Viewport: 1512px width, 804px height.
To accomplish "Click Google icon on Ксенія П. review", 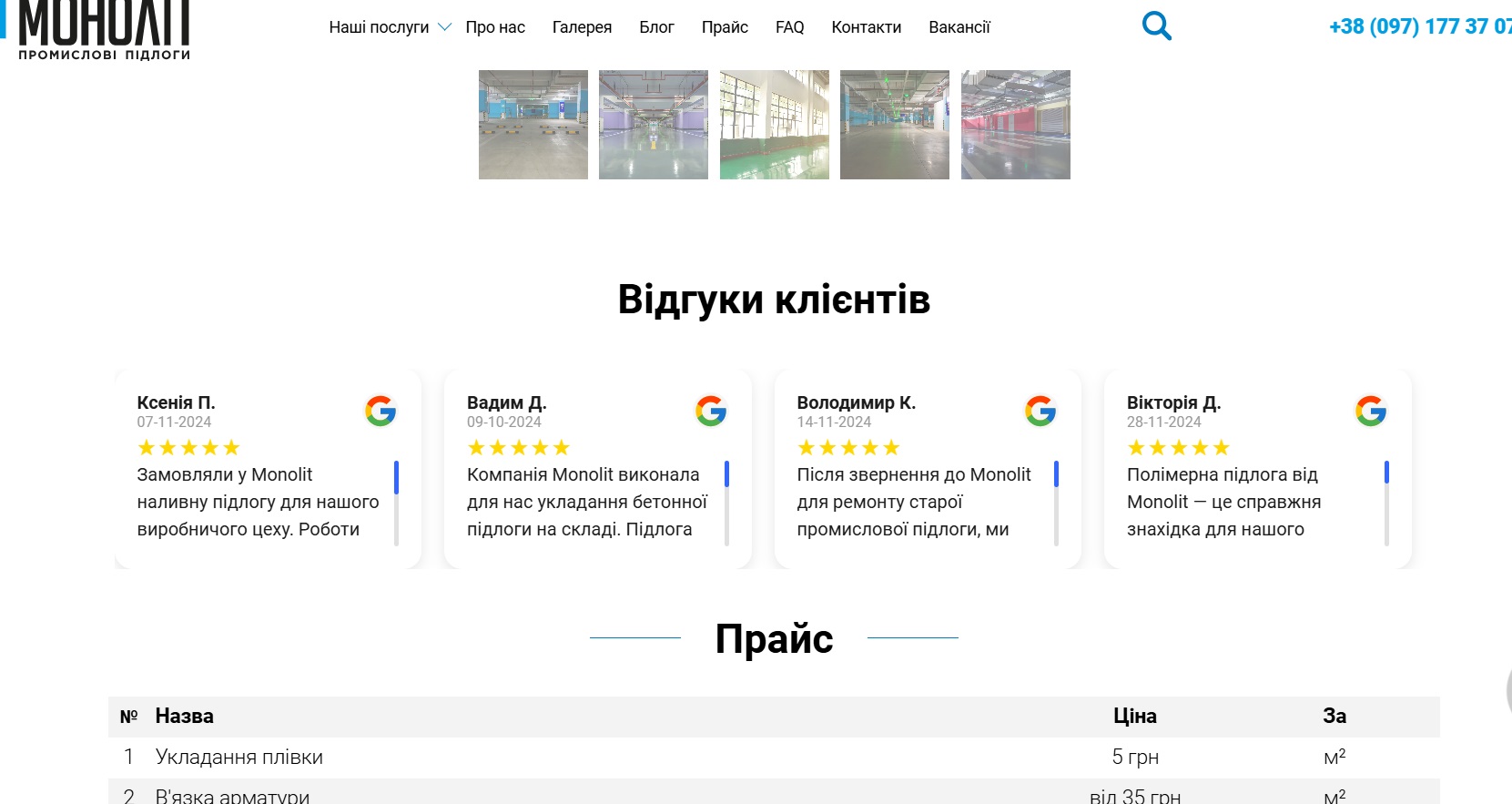I will click(381, 411).
